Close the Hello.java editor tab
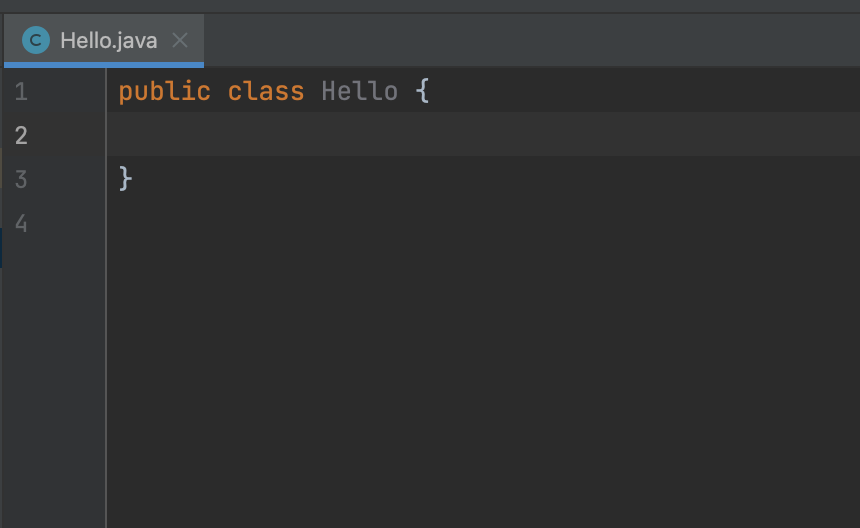 pyautogui.click(x=180, y=40)
